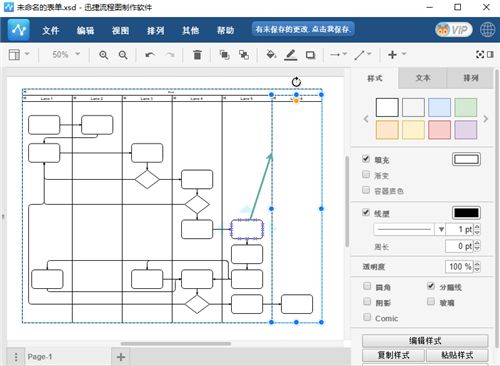Toggle the 分隔线 separator checkbox
This screenshot has height=366, width=500.
coord(431,286)
